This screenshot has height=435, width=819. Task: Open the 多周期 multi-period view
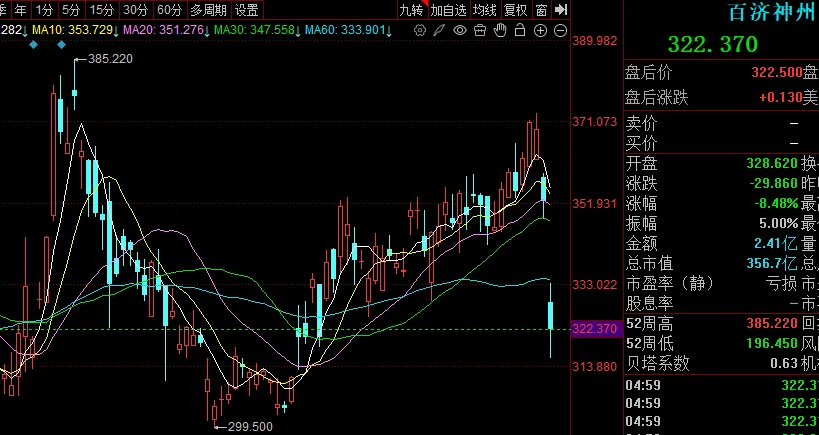click(208, 9)
